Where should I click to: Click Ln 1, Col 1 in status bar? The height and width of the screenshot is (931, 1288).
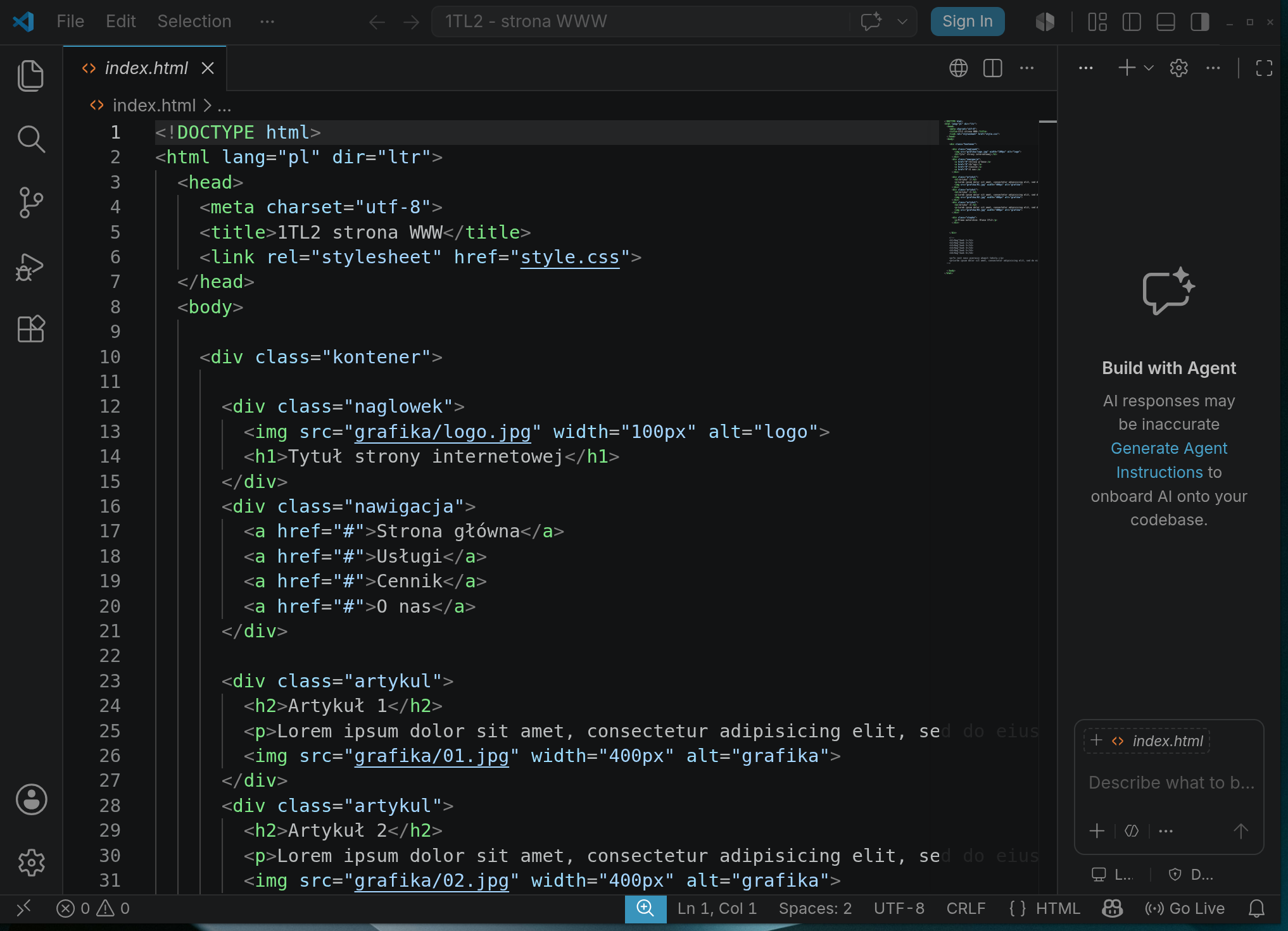click(x=717, y=908)
